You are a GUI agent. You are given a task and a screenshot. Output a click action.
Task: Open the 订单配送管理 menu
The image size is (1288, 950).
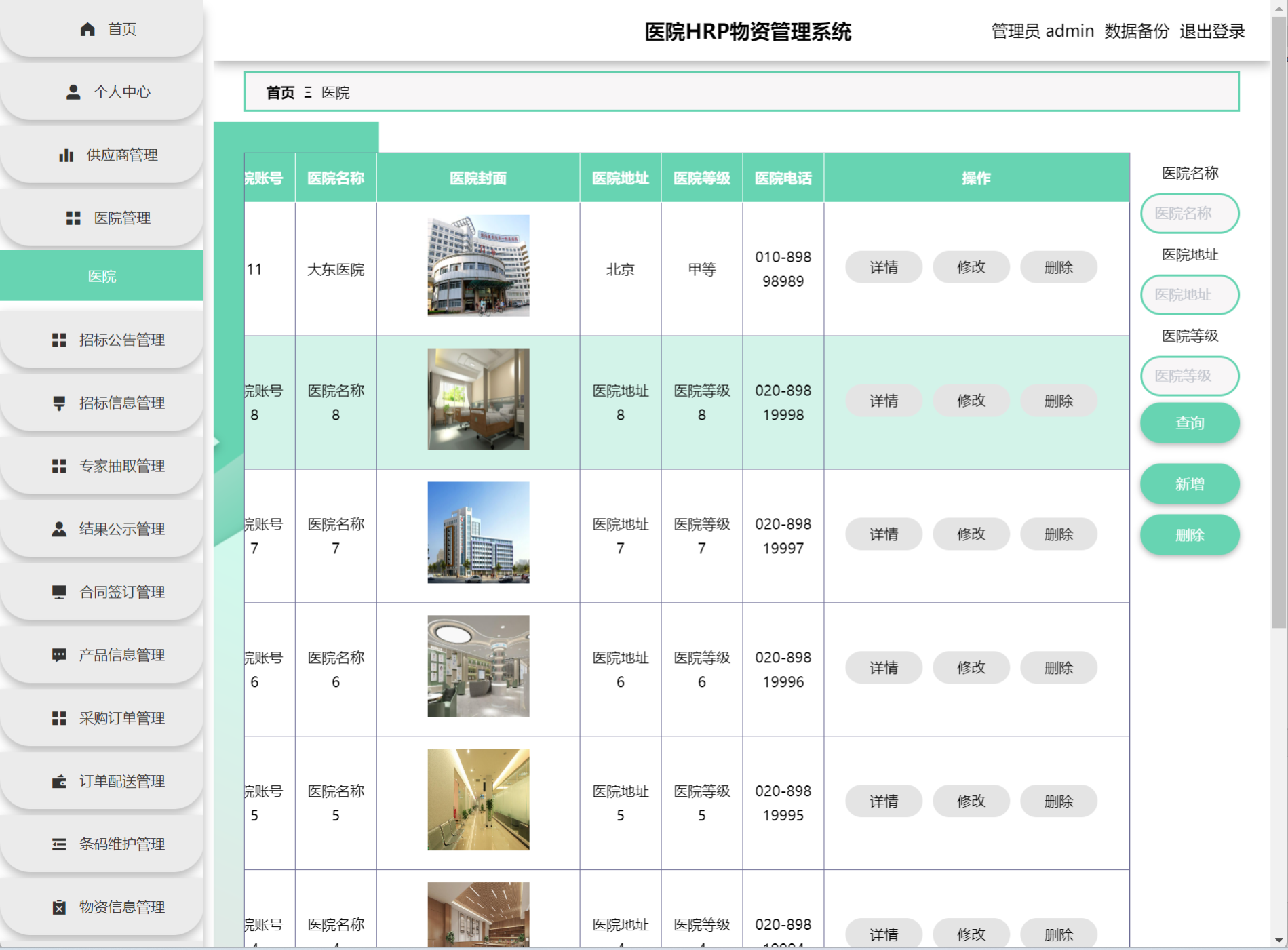point(102,782)
